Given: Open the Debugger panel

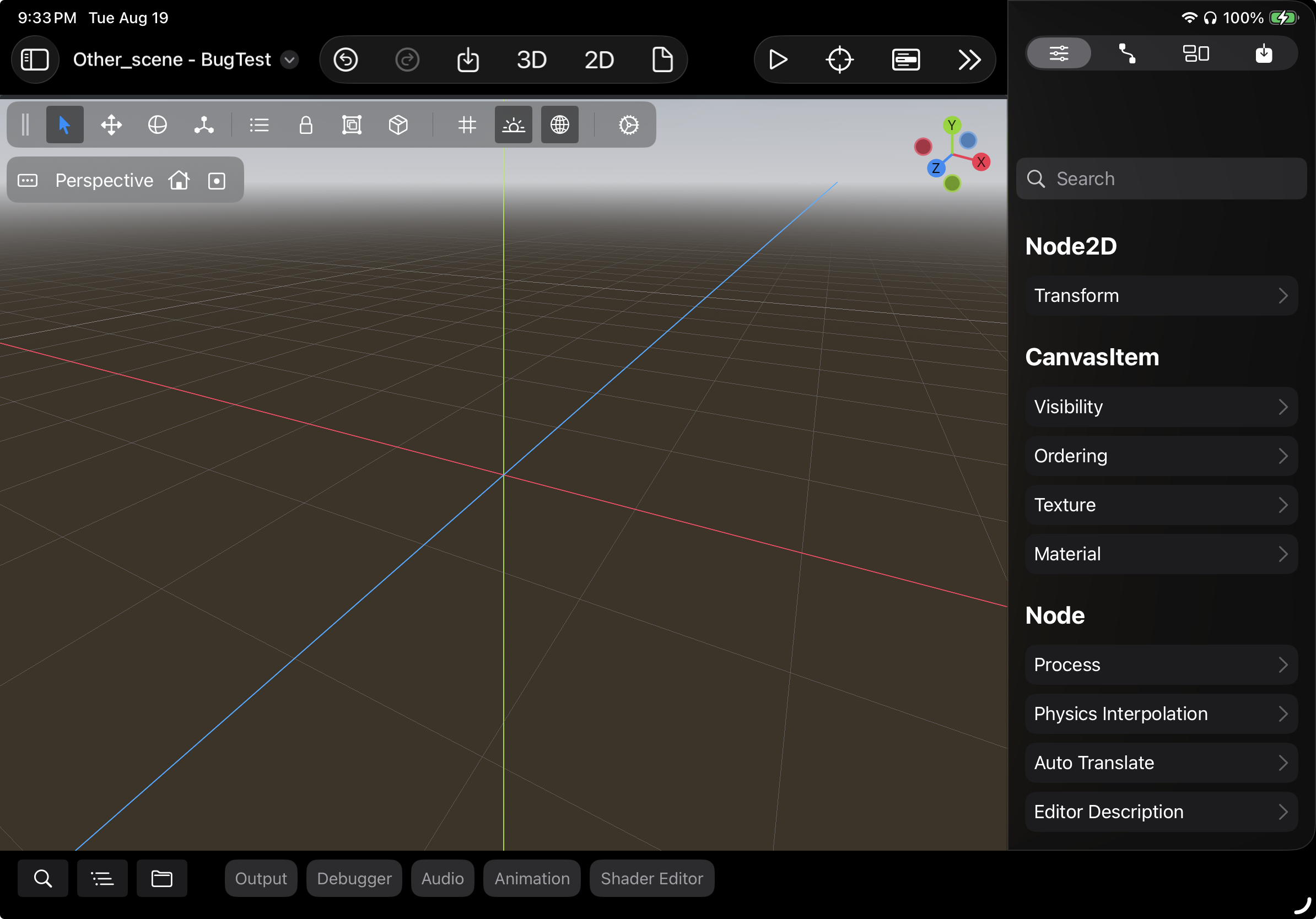Looking at the screenshot, I should click(354, 878).
